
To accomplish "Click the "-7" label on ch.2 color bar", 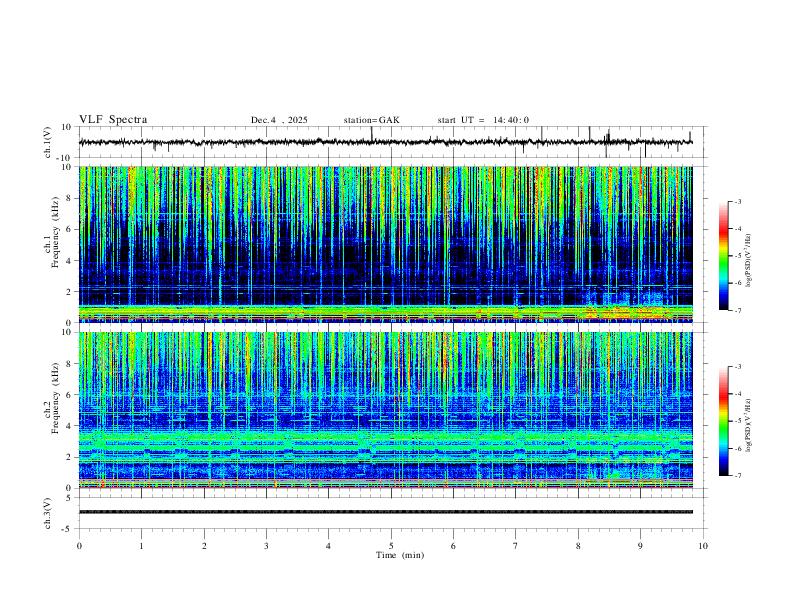I will (738, 475).
